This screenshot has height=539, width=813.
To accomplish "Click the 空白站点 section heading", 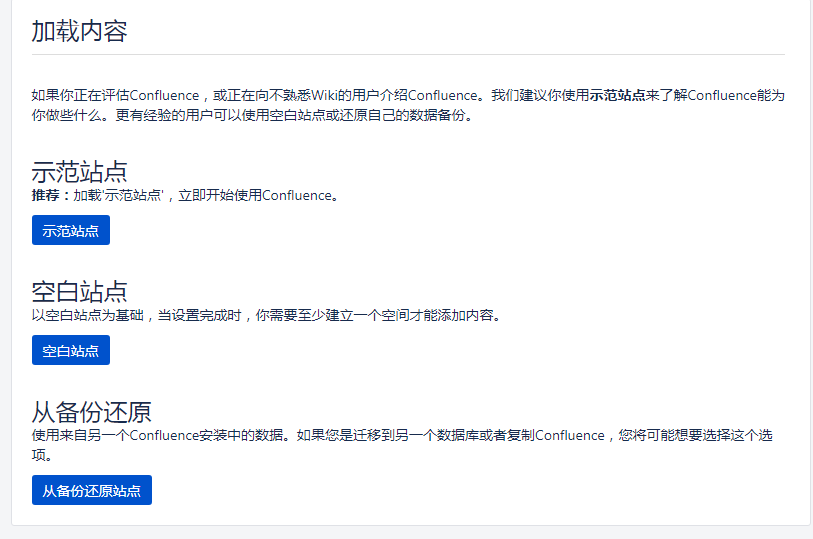I will pyautogui.click(x=79, y=291).
